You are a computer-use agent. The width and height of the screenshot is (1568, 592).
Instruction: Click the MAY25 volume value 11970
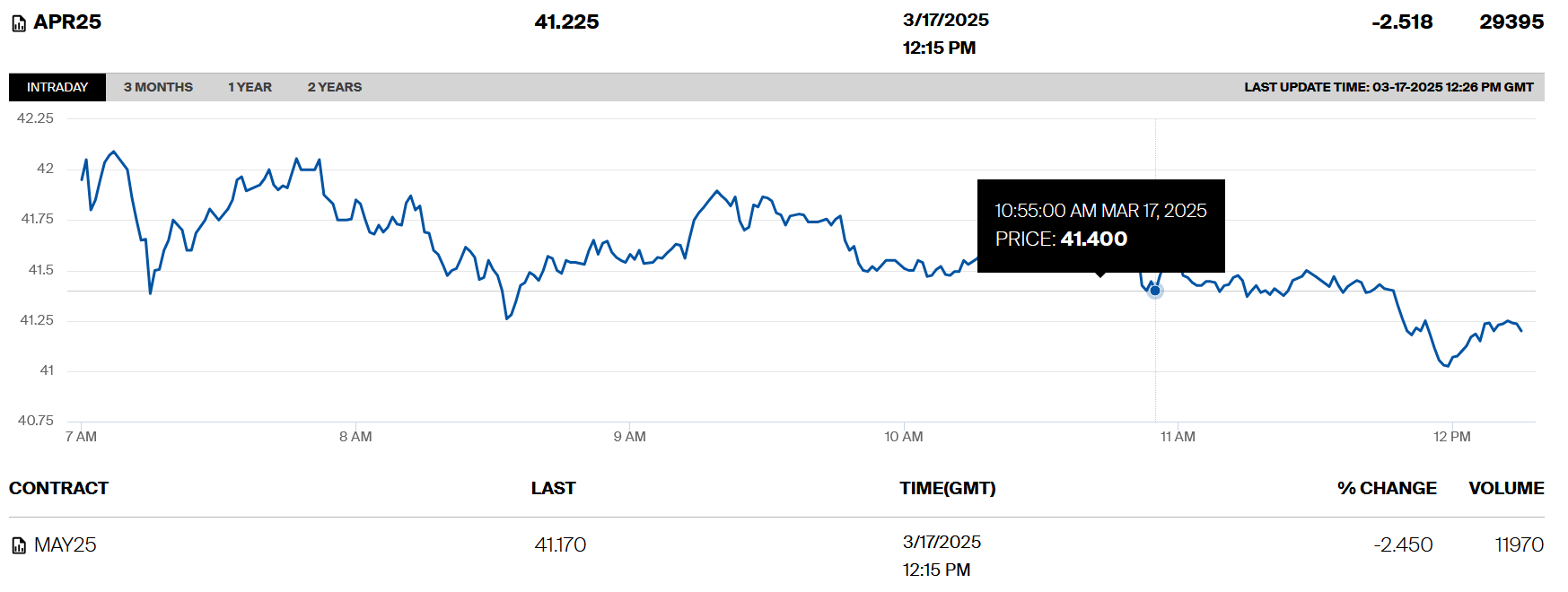point(1519,545)
